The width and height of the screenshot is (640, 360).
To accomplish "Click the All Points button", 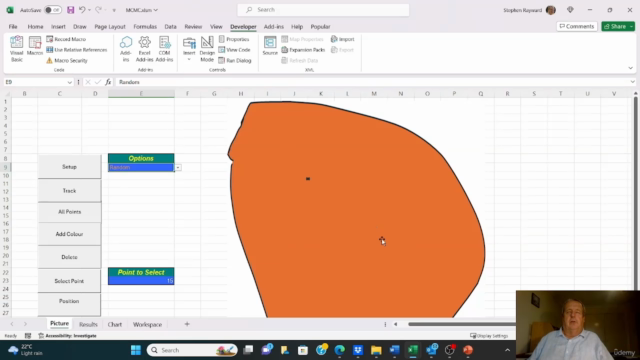I will click(x=69, y=212).
